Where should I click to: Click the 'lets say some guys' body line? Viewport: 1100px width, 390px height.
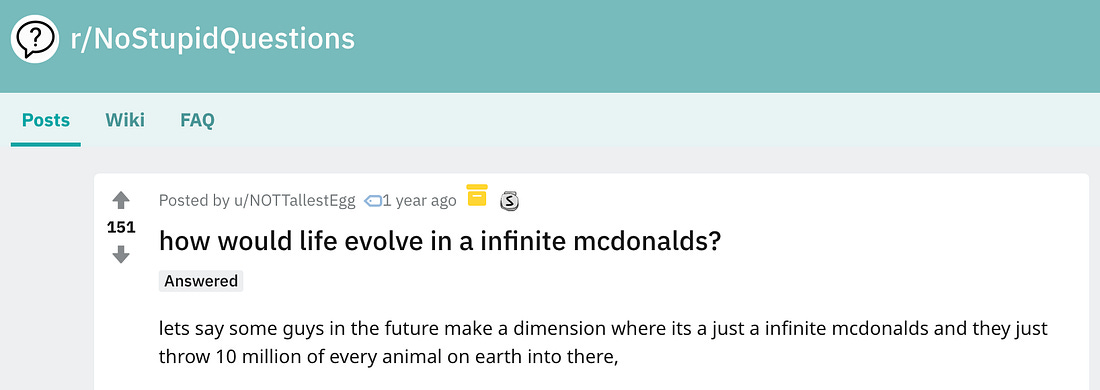(x=603, y=329)
